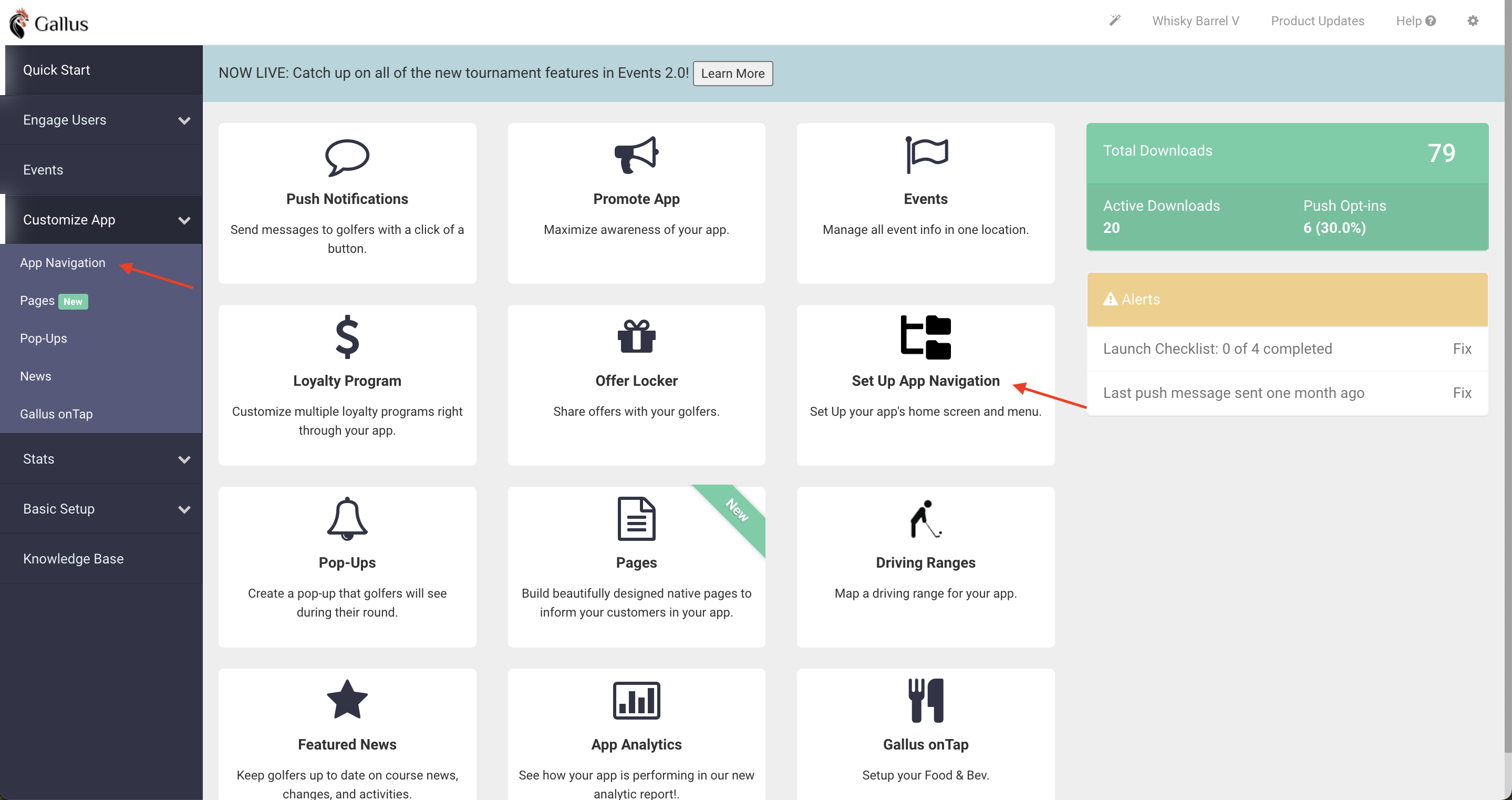Click the Learn More button in banner
1512x800 pixels.
732,74
